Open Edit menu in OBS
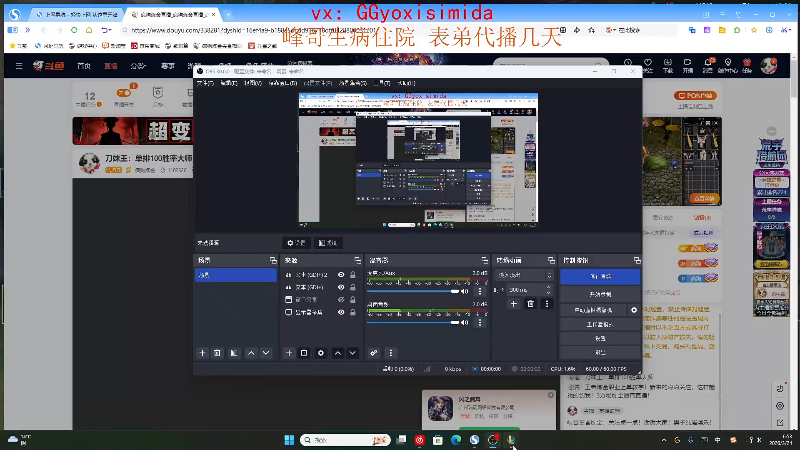 [229, 83]
